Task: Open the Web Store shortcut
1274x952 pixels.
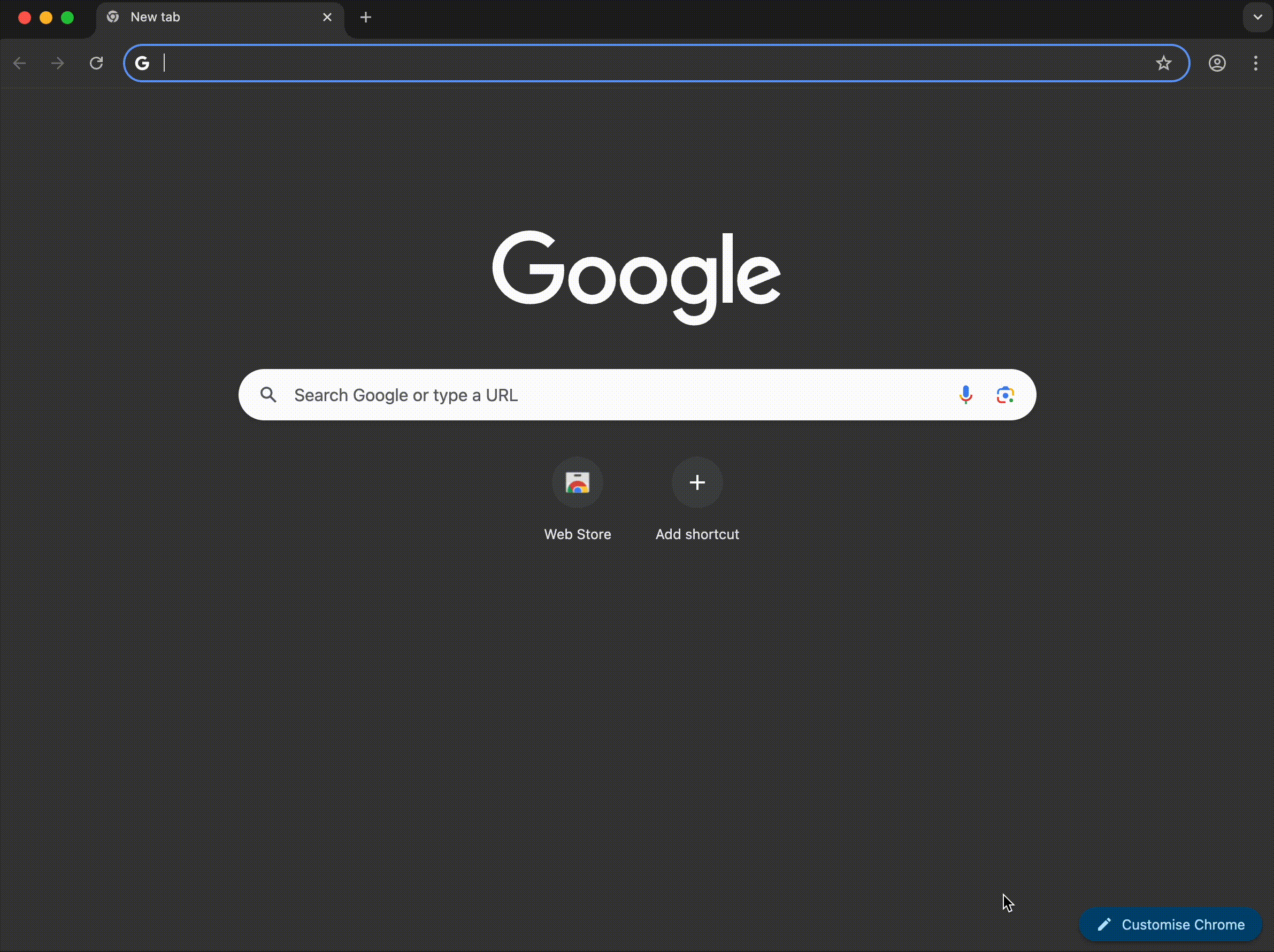Action: click(x=577, y=482)
